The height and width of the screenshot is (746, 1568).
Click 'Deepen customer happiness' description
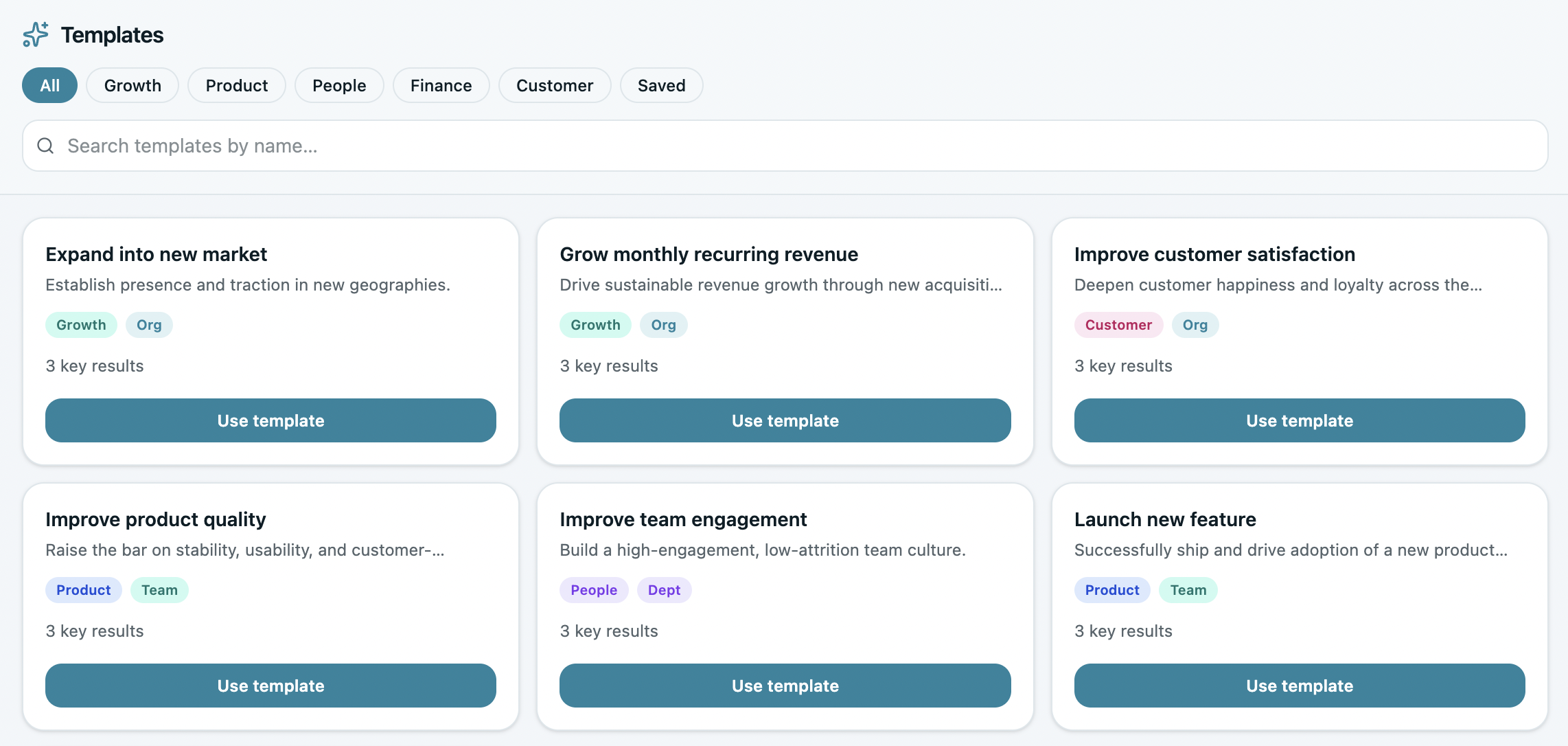1278,284
